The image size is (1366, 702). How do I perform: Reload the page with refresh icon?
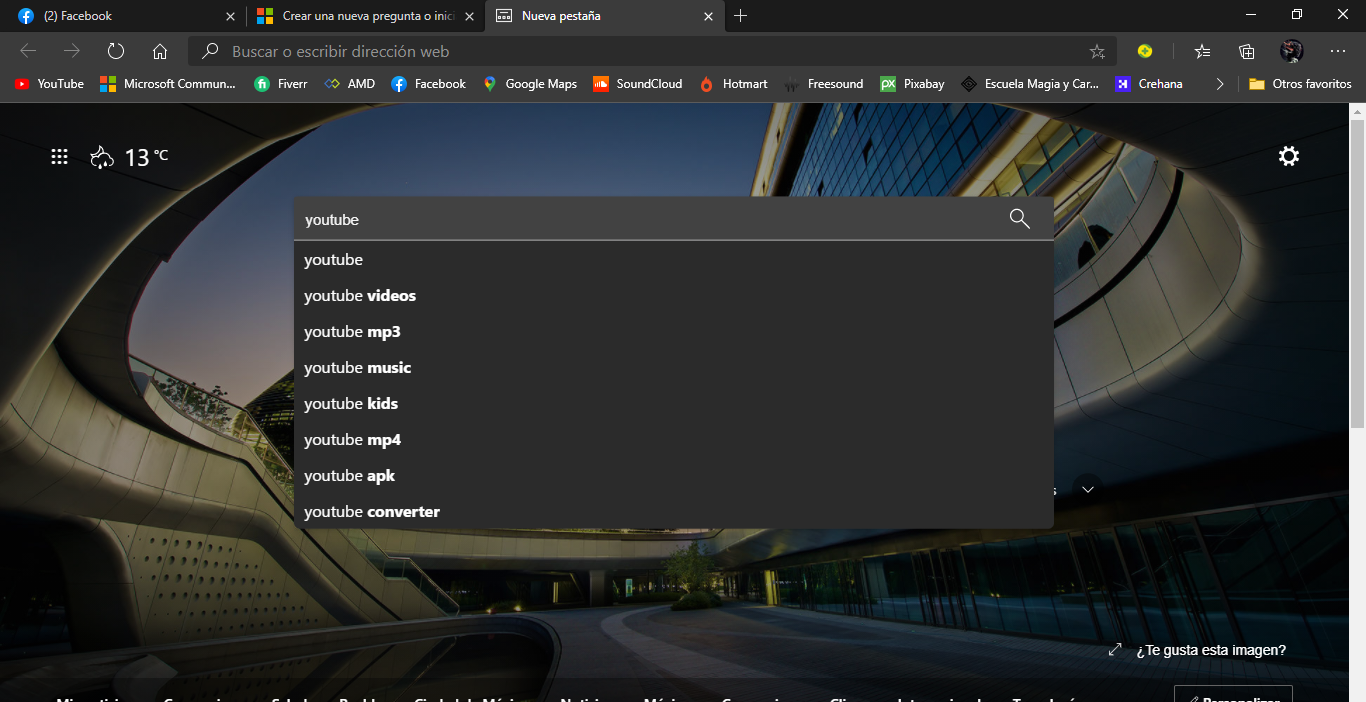pyautogui.click(x=116, y=51)
